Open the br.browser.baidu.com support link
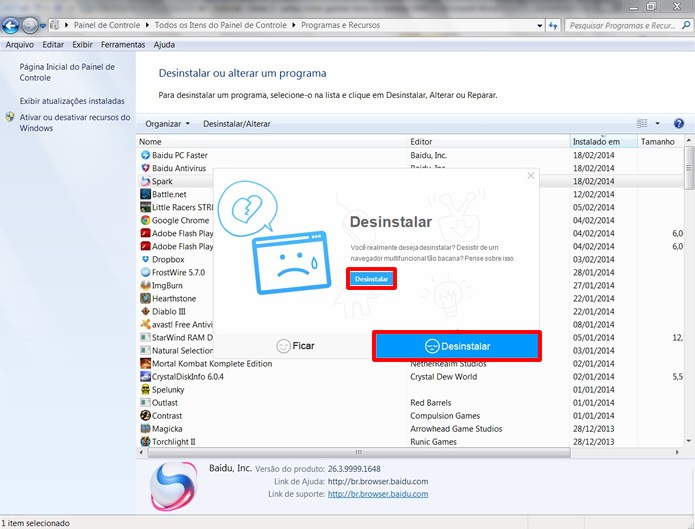The height and width of the screenshot is (529, 695). point(378,494)
